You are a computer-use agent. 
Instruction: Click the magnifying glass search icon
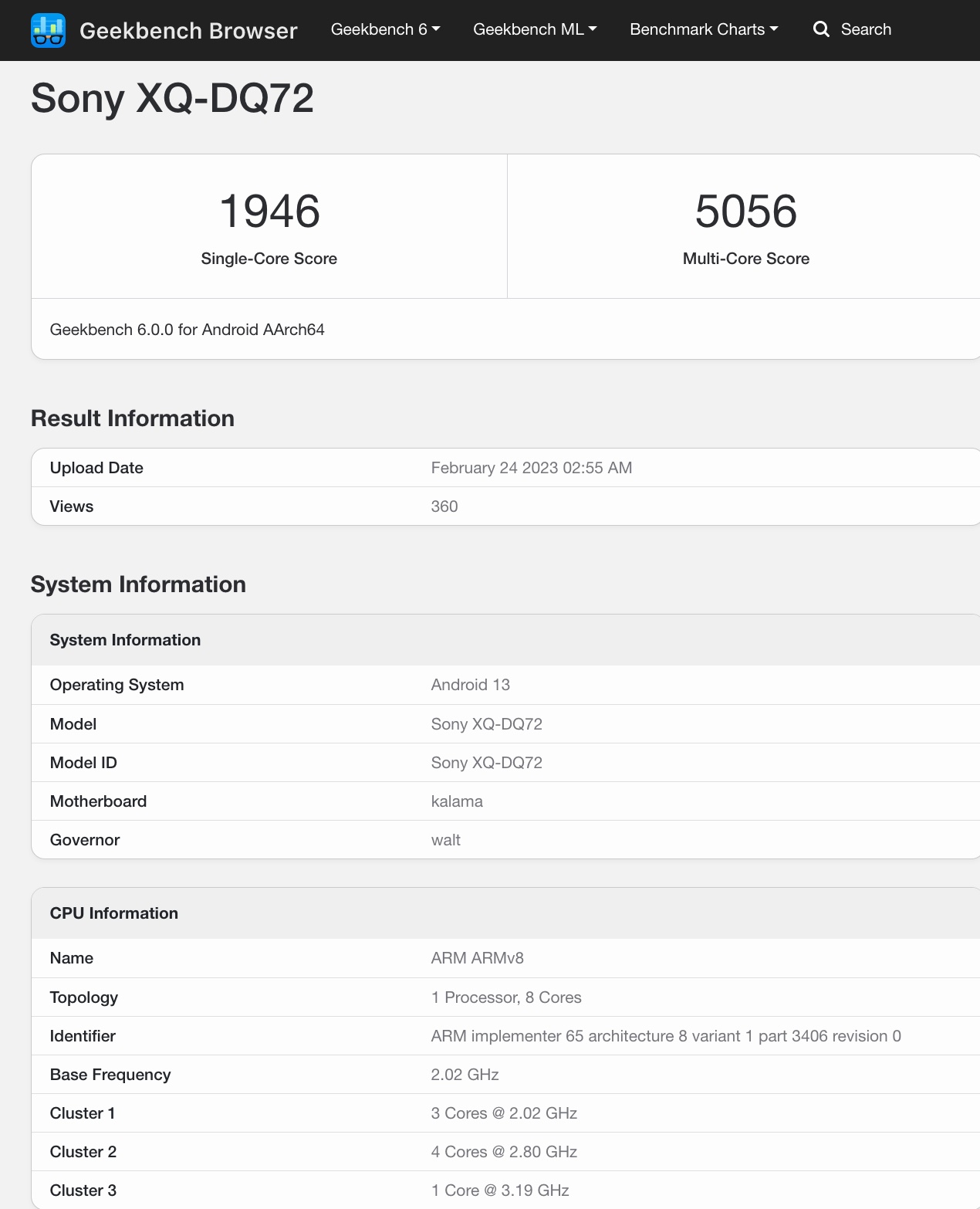point(821,29)
